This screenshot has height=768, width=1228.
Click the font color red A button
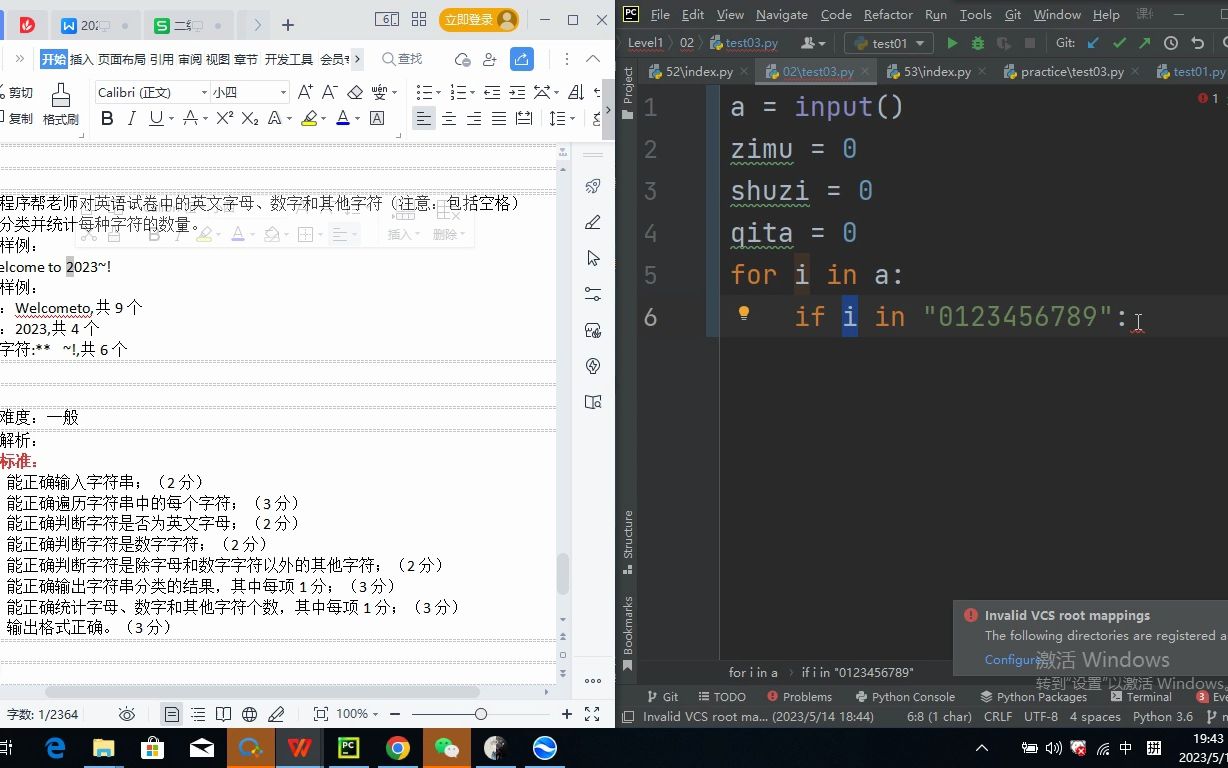[343, 118]
